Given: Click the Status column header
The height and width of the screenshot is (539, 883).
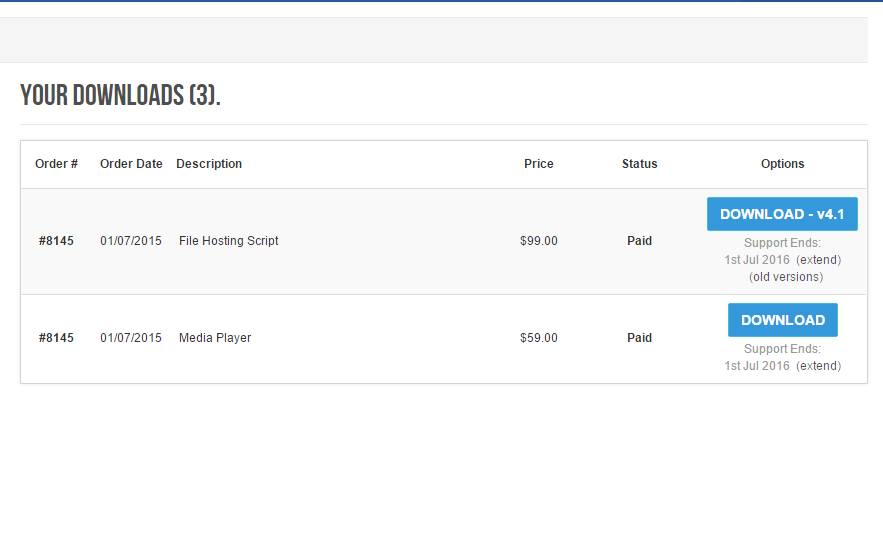Looking at the screenshot, I should click(x=640, y=164).
